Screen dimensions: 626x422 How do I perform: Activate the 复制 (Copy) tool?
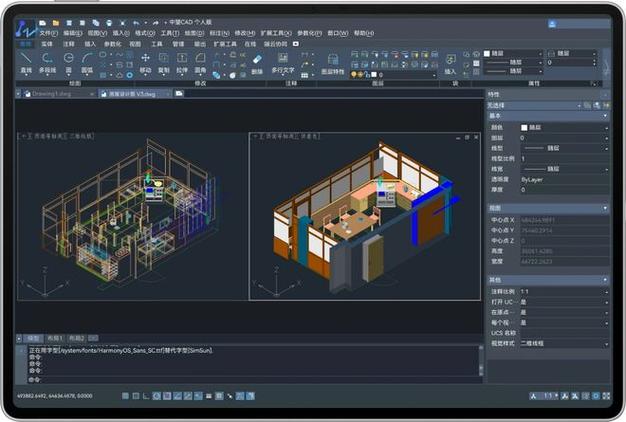[x=163, y=63]
